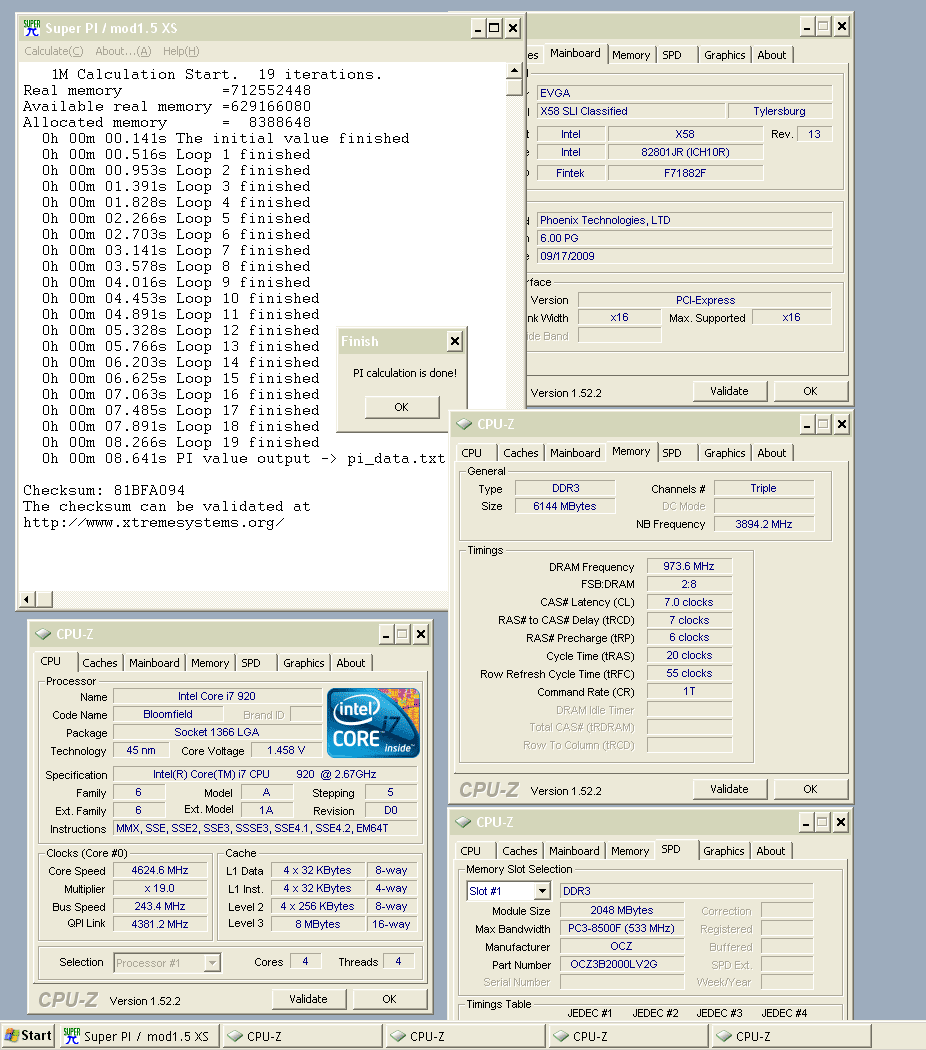The width and height of the screenshot is (926, 1050).
Task: Open Mainboard tab in window showing Core Speed
Action: 154,663
